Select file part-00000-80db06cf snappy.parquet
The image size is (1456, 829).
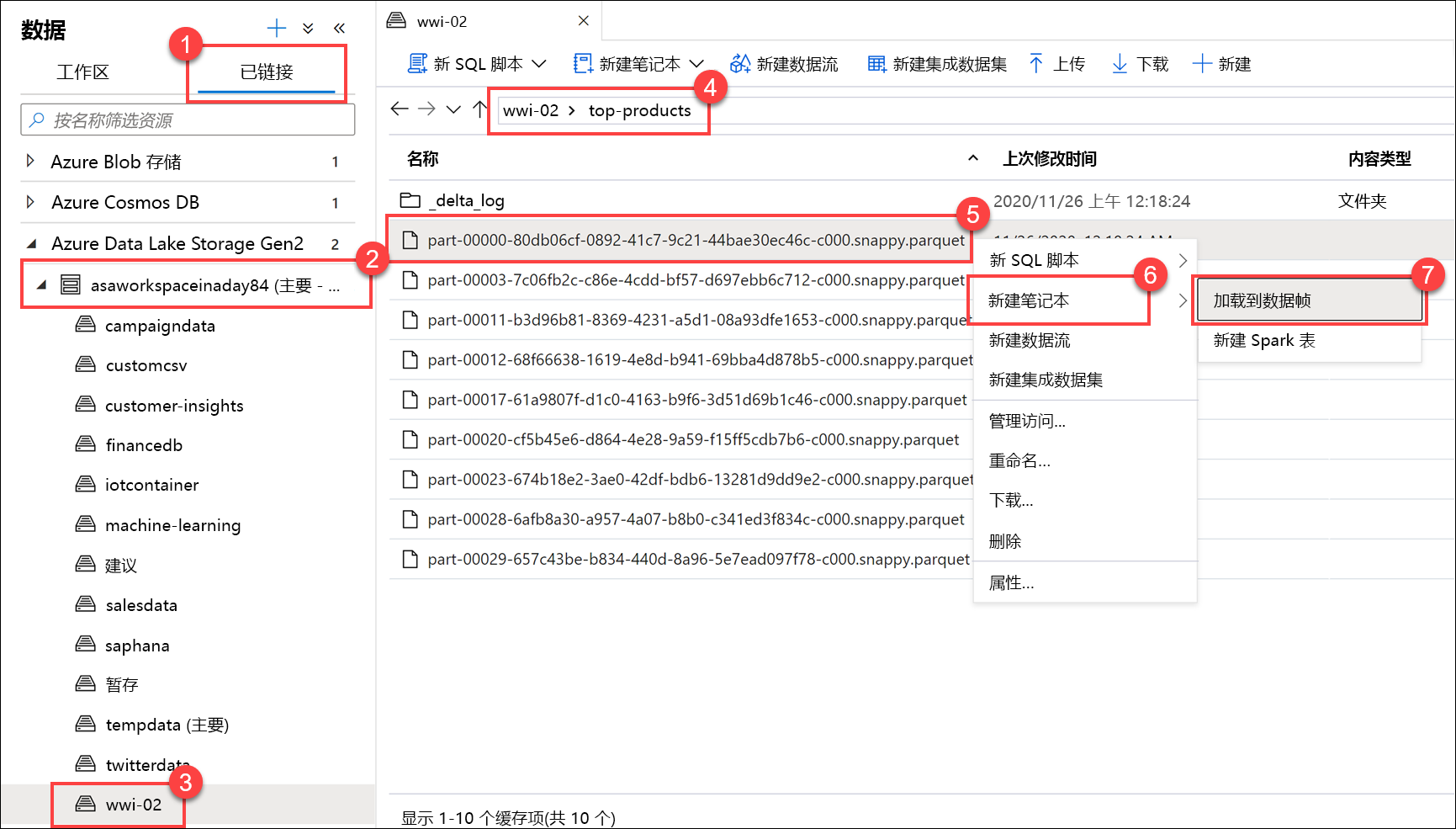pyautogui.click(x=696, y=241)
